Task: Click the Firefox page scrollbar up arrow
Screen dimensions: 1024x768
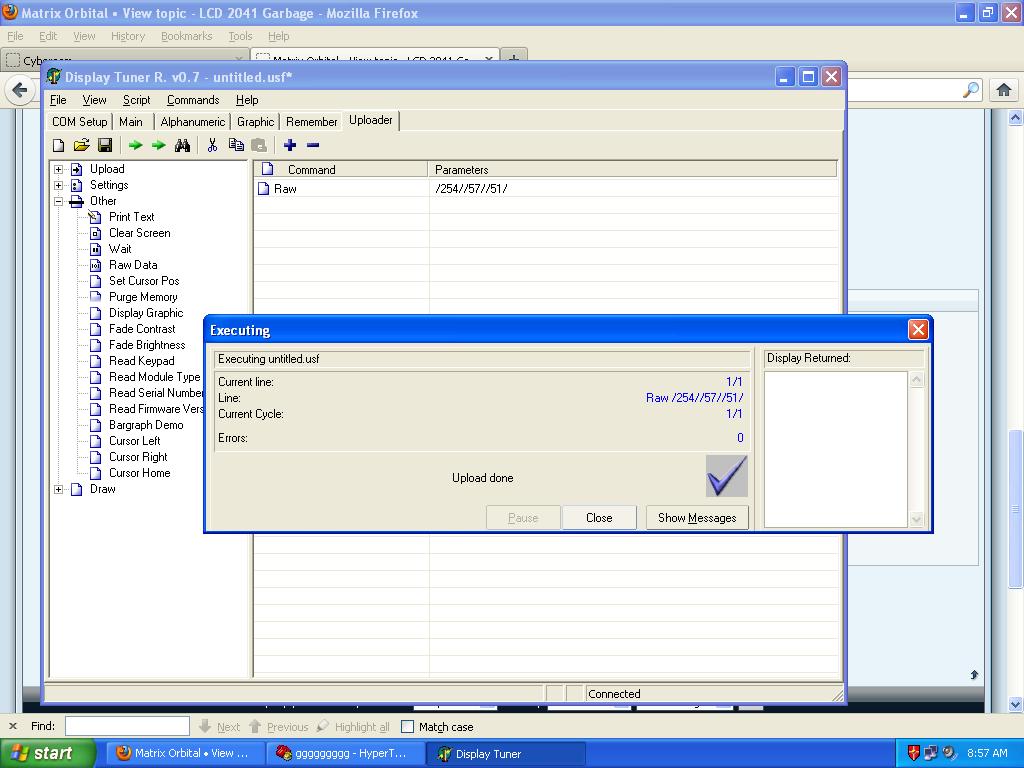Action: click(x=1016, y=118)
